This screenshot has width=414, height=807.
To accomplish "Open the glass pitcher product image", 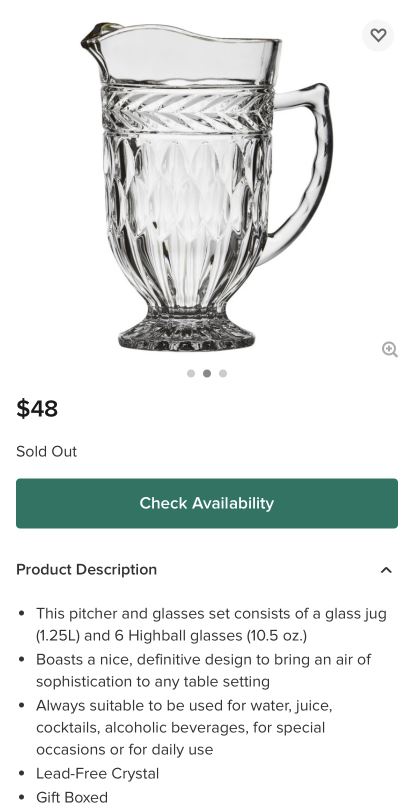I will (x=206, y=186).
